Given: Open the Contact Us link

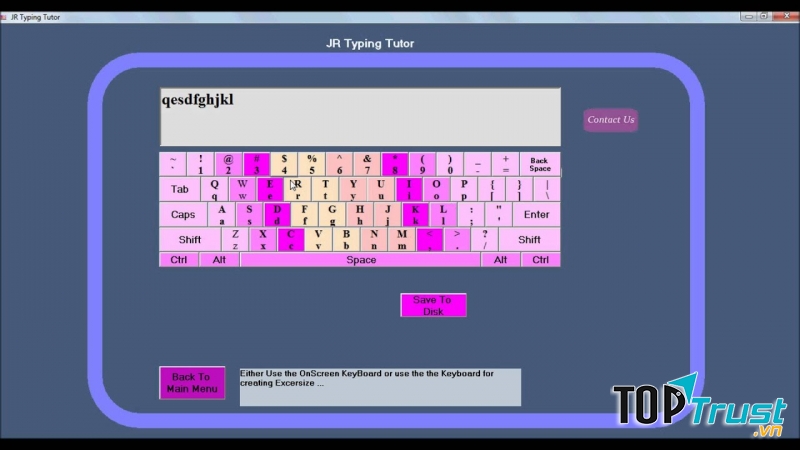Looking at the screenshot, I should pos(611,120).
